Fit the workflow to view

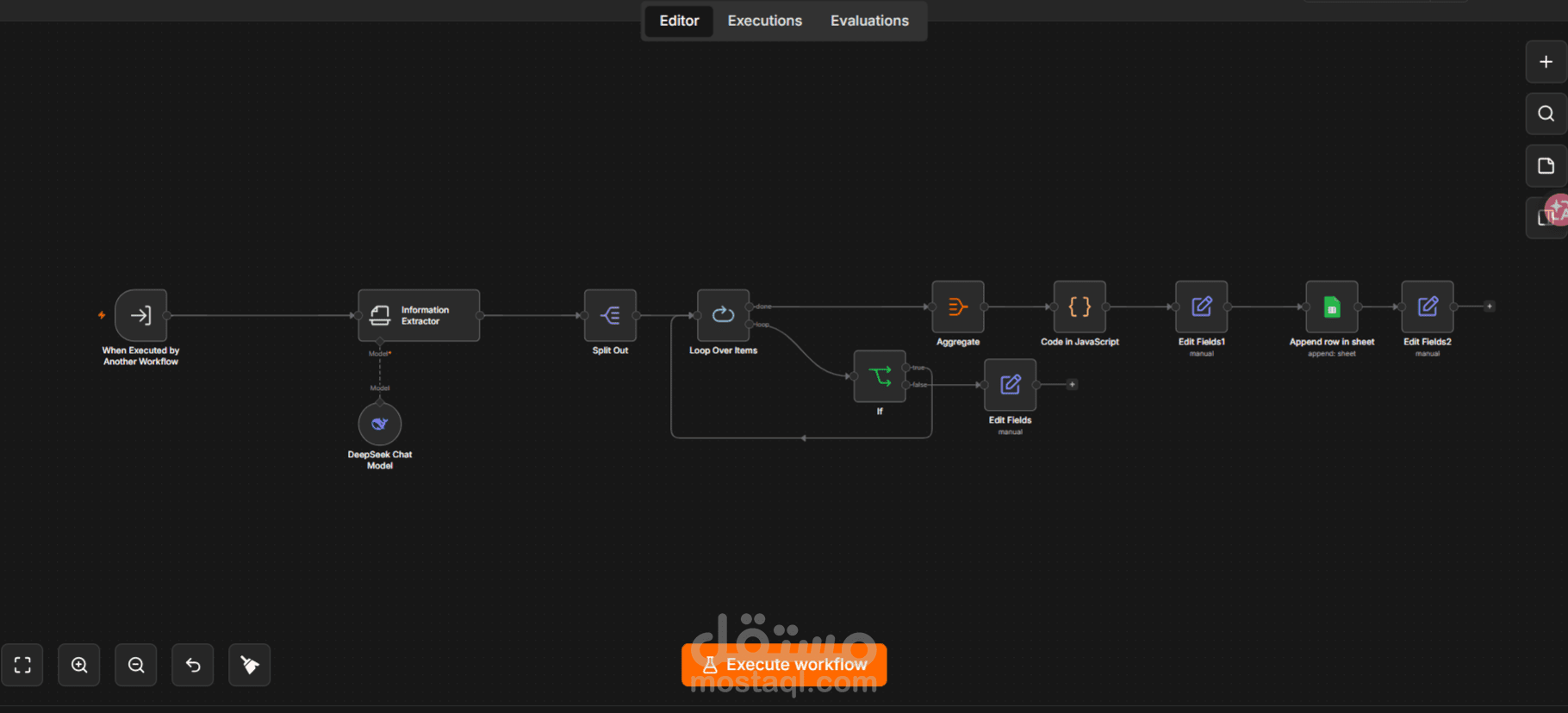pos(22,665)
